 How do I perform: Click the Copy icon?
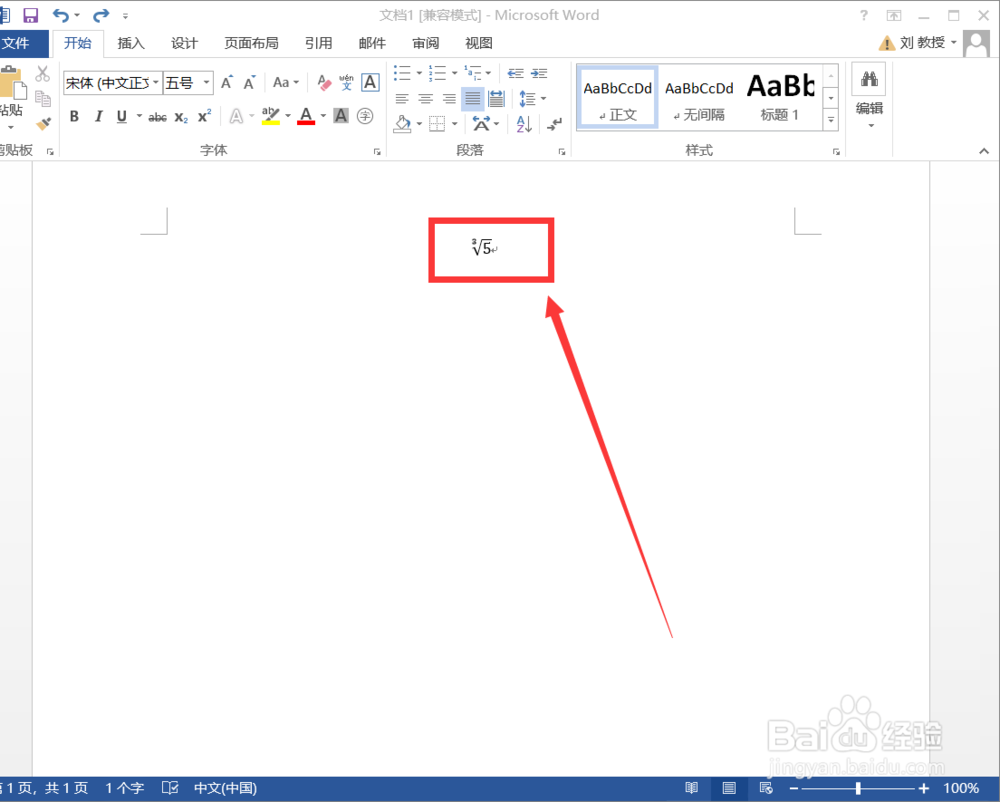43,98
